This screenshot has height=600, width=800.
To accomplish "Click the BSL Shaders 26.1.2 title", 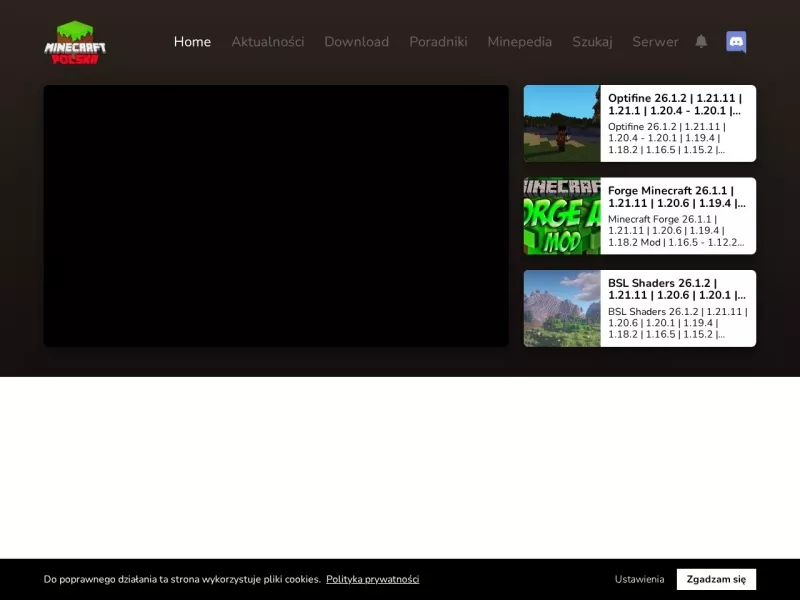I will click(677, 289).
